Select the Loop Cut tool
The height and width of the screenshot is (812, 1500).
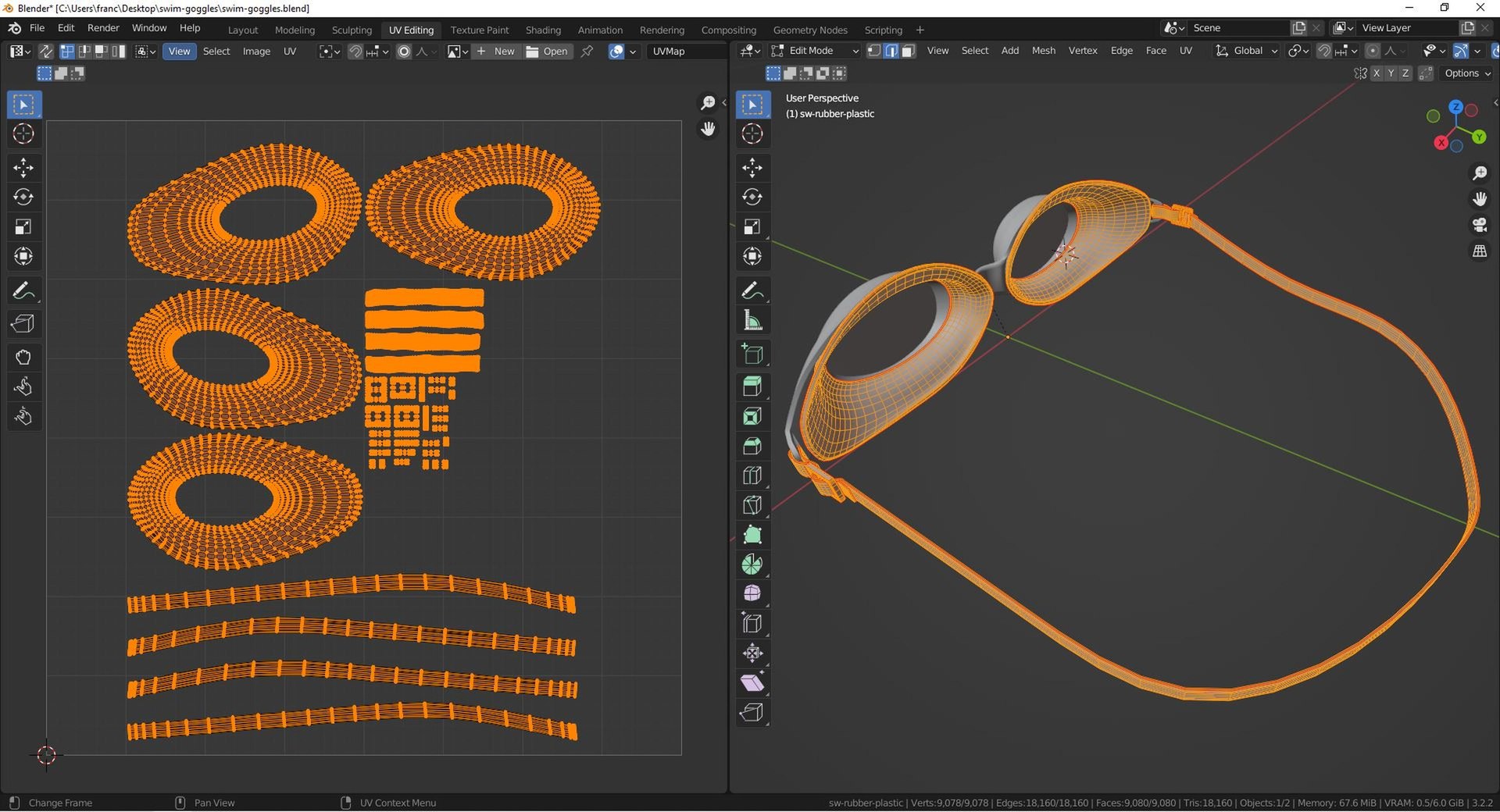click(x=752, y=475)
